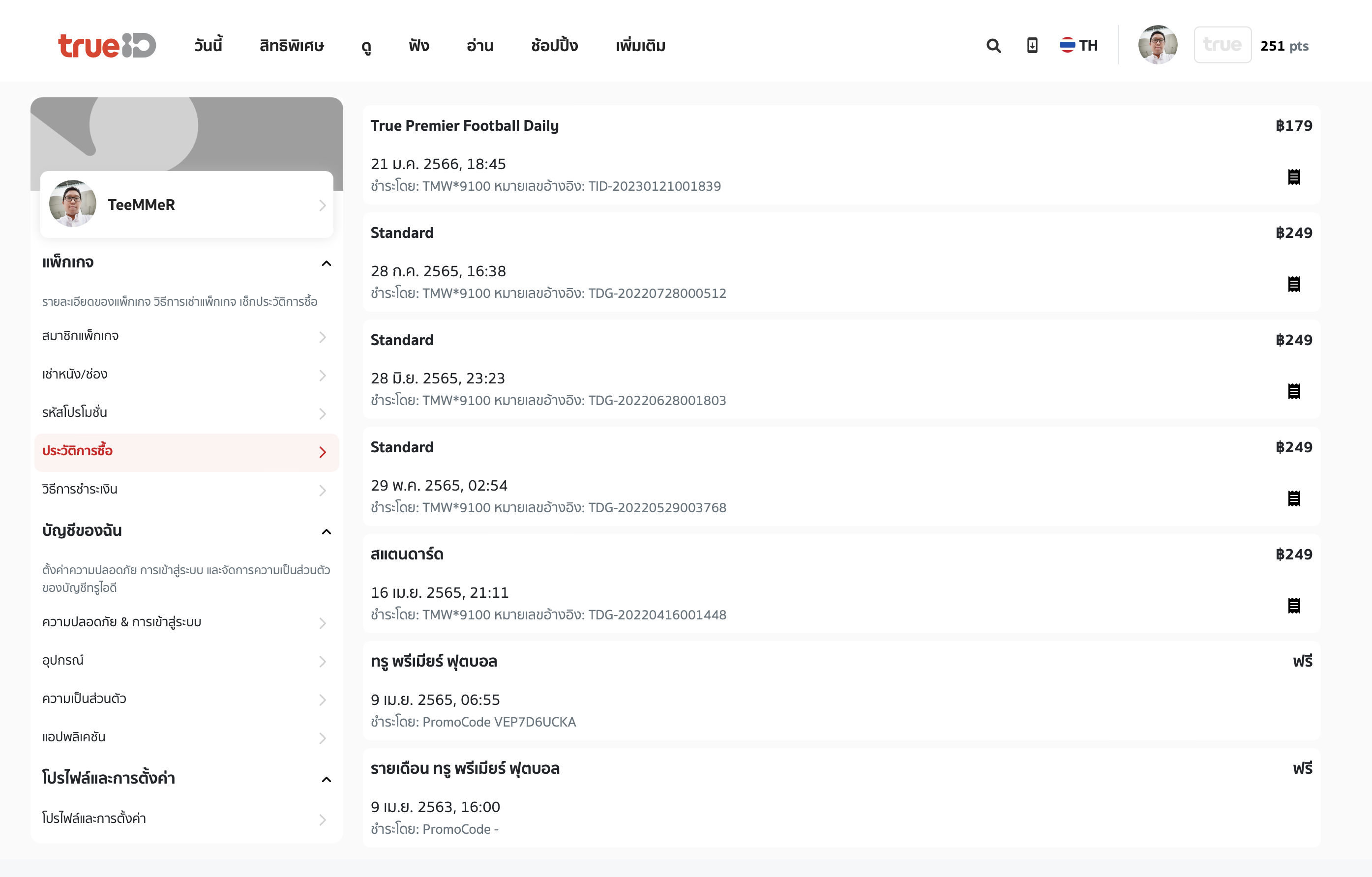Click the search magnifier icon

pyautogui.click(x=993, y=46)
